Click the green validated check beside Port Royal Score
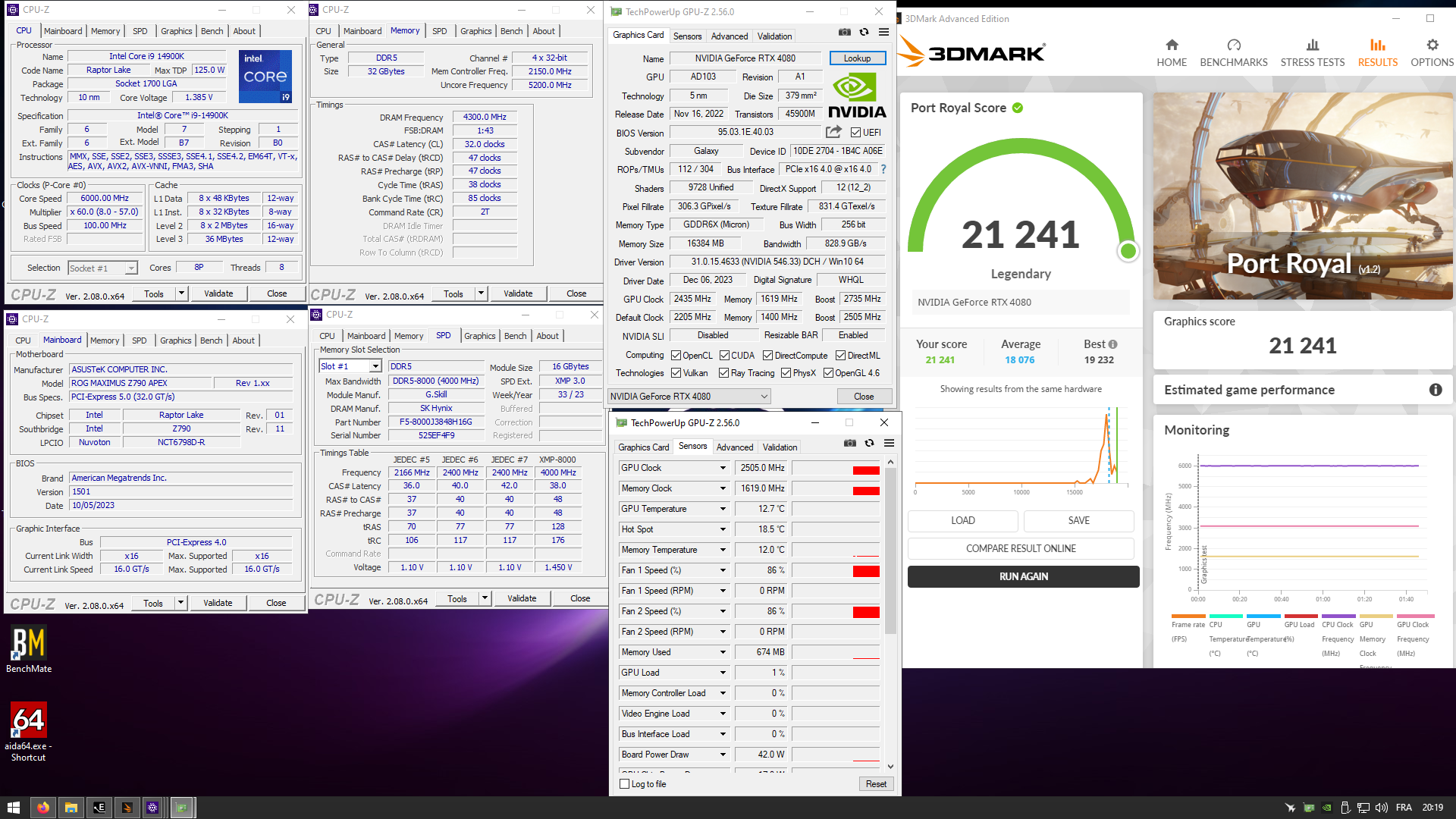 pyautogui.click(x=1018, y=108)
